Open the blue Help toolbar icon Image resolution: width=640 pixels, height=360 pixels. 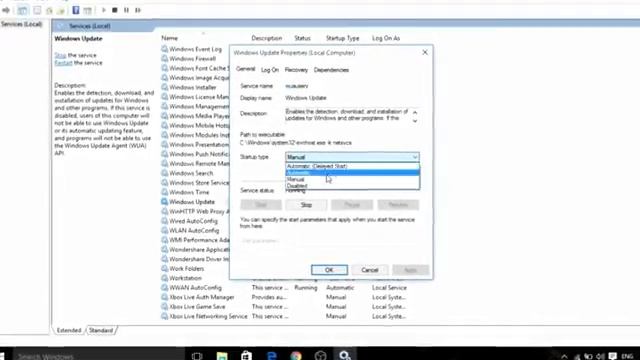[76, 10]
